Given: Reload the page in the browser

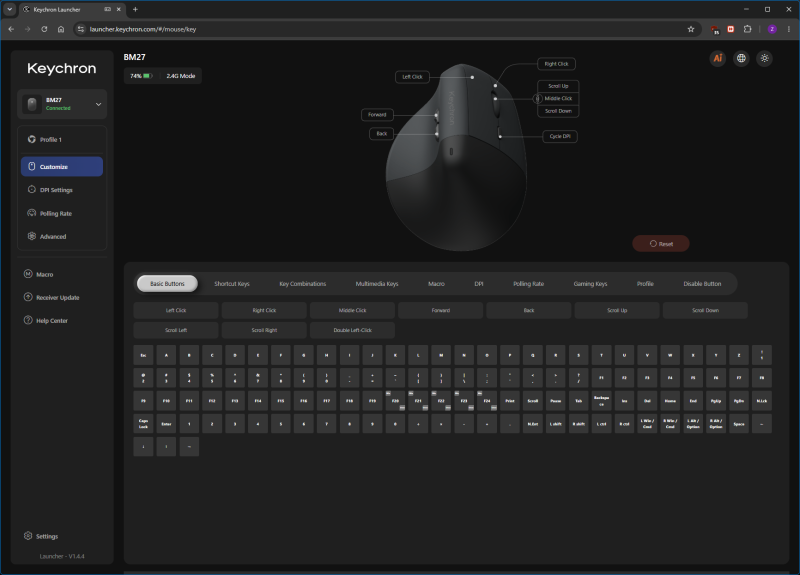Looking at the screenshot, I should click(x=44, y=29).
